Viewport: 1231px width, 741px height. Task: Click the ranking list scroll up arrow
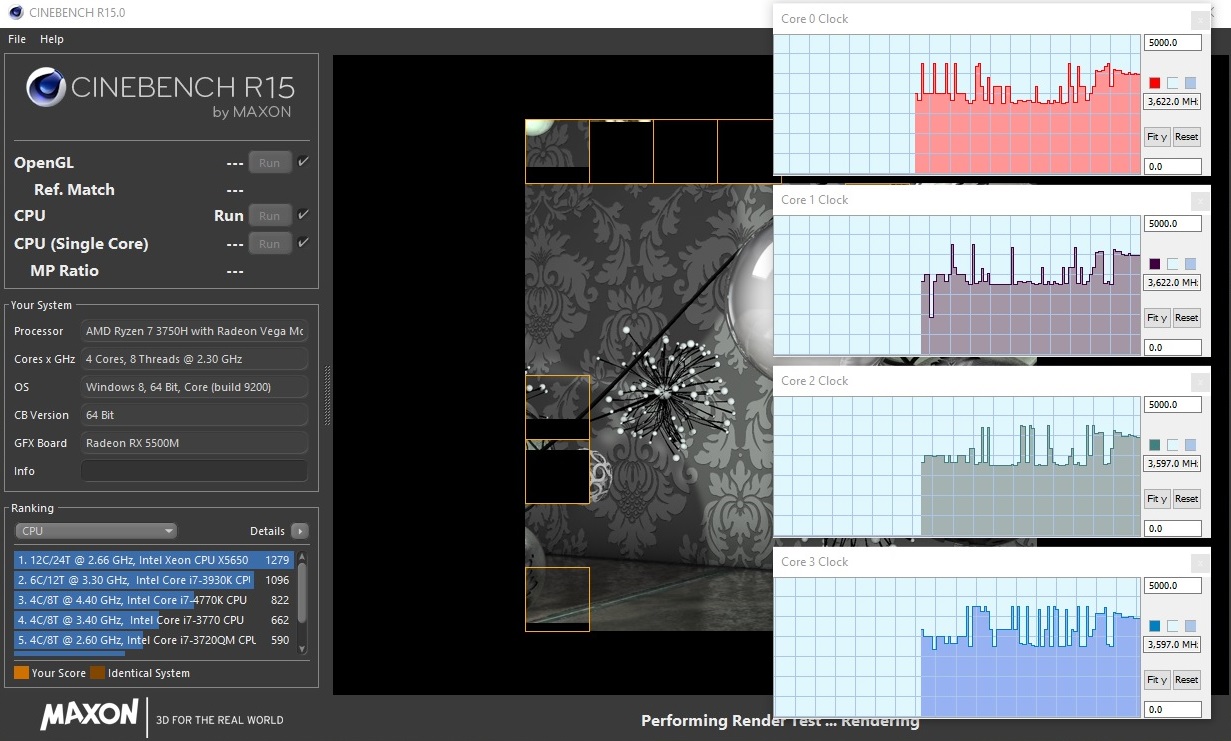tap(302, 556)
